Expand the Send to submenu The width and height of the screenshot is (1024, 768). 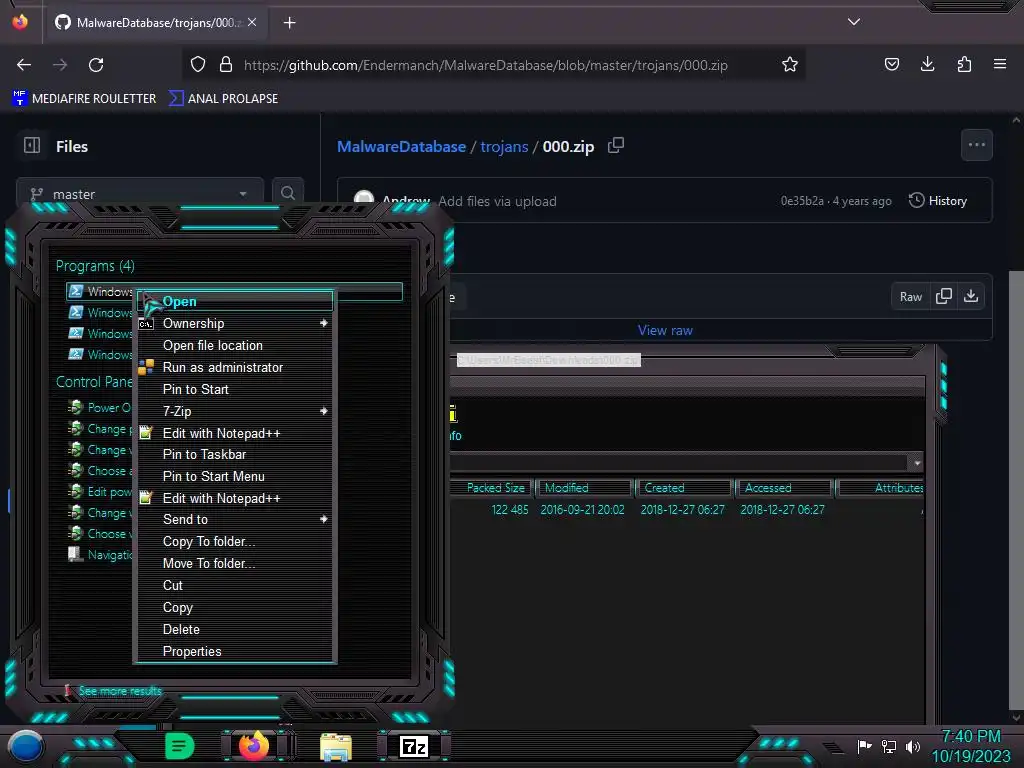pos(235,520)
